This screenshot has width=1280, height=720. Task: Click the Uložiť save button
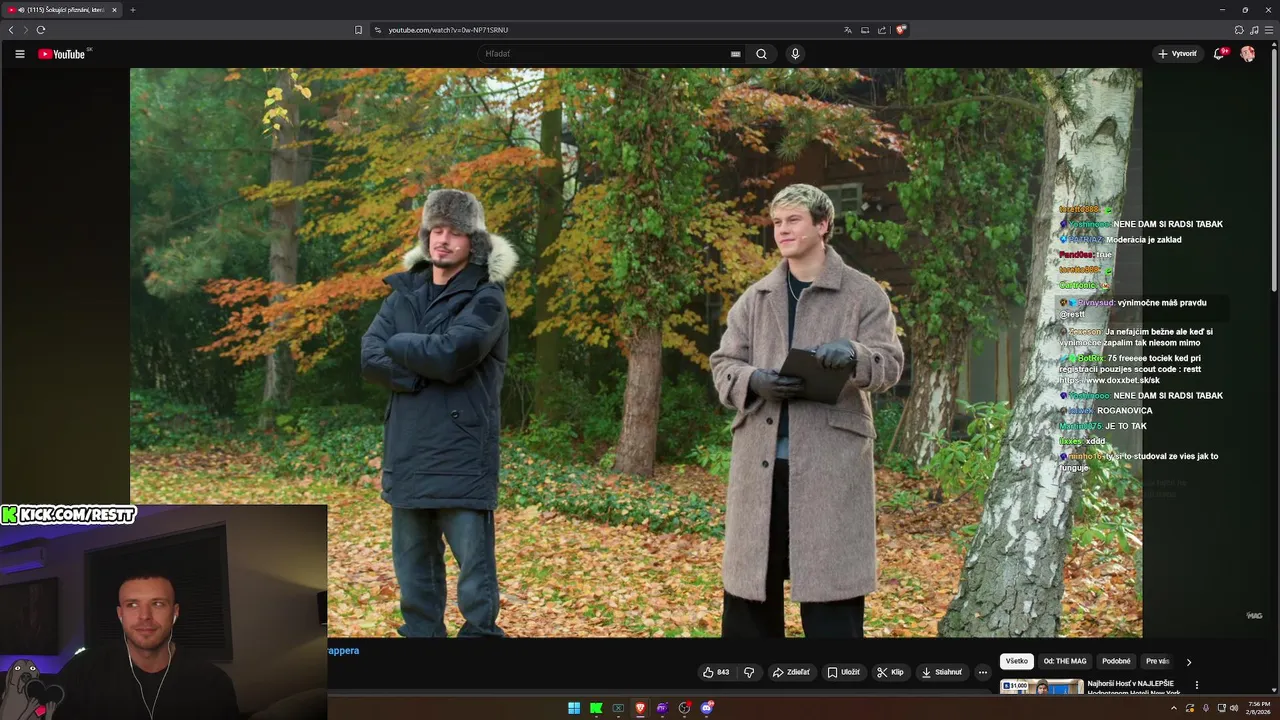[x=843, y=672]
